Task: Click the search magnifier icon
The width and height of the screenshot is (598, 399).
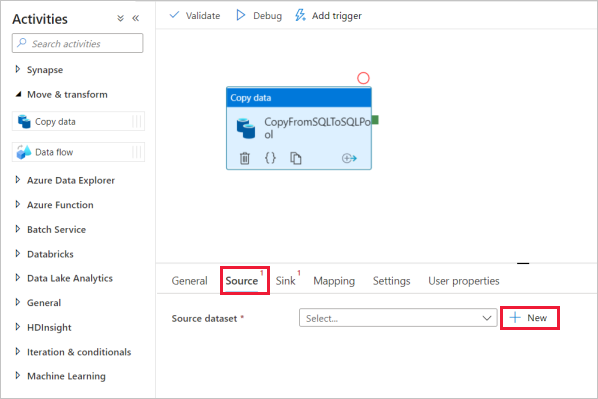Action: (22, 43)
